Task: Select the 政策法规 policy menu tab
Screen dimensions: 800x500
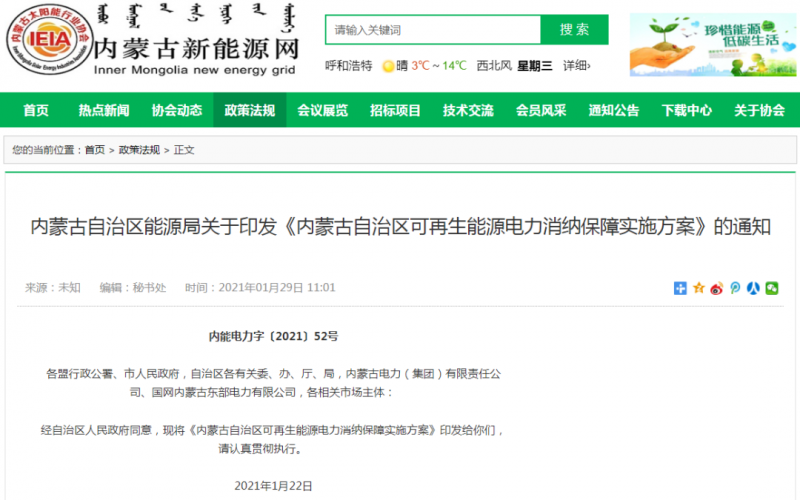Action: coord(249,110)
